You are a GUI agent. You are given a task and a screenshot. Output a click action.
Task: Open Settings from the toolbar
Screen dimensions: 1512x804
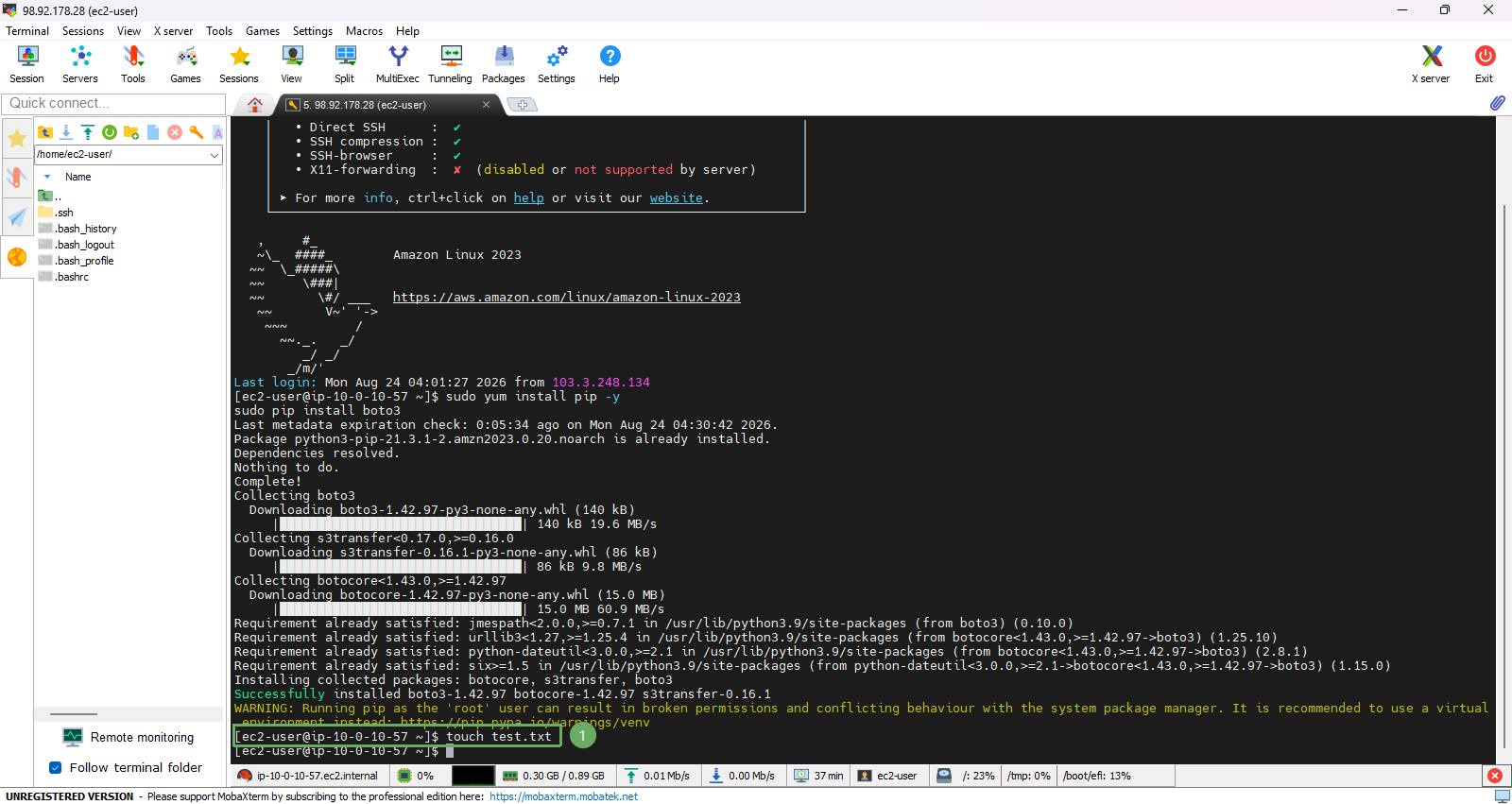point(557,64)
